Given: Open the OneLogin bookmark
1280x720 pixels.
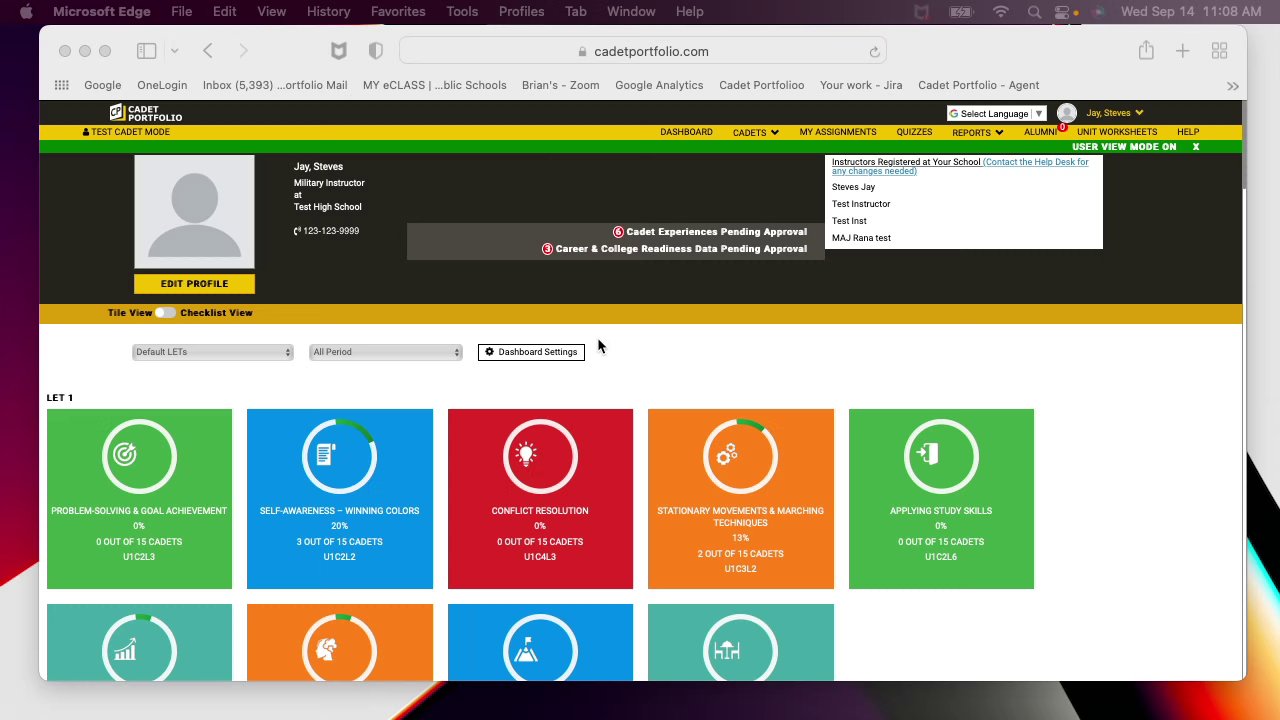Looking at the screenshot, I should point(162,85).
